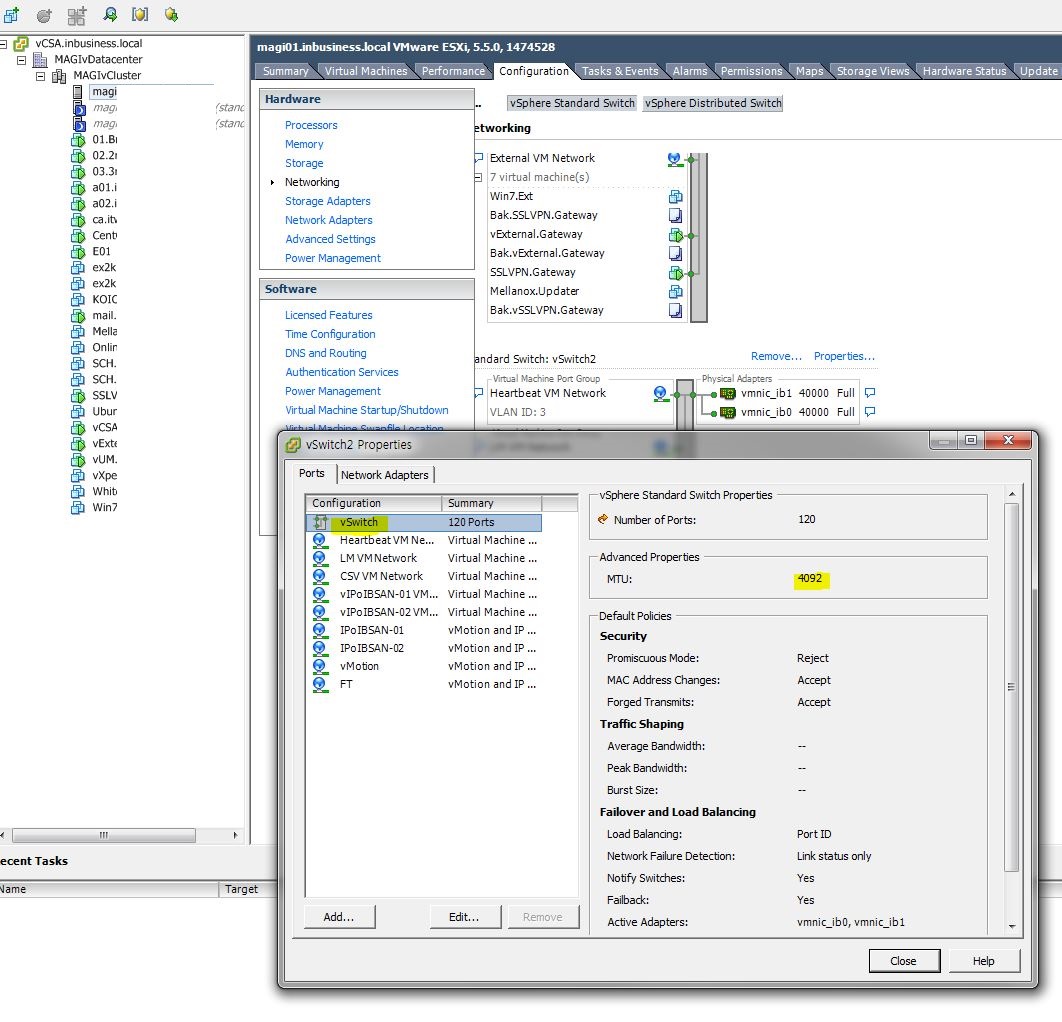Open the Storage Adapters link

328,201
